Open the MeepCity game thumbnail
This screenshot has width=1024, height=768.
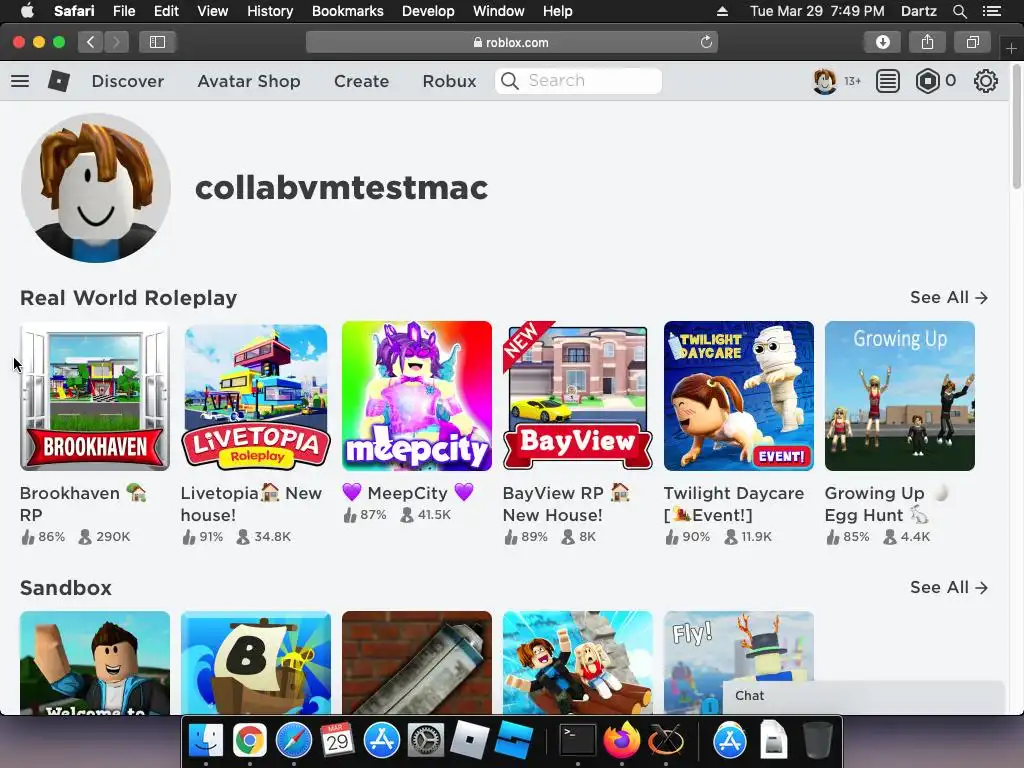417,396
